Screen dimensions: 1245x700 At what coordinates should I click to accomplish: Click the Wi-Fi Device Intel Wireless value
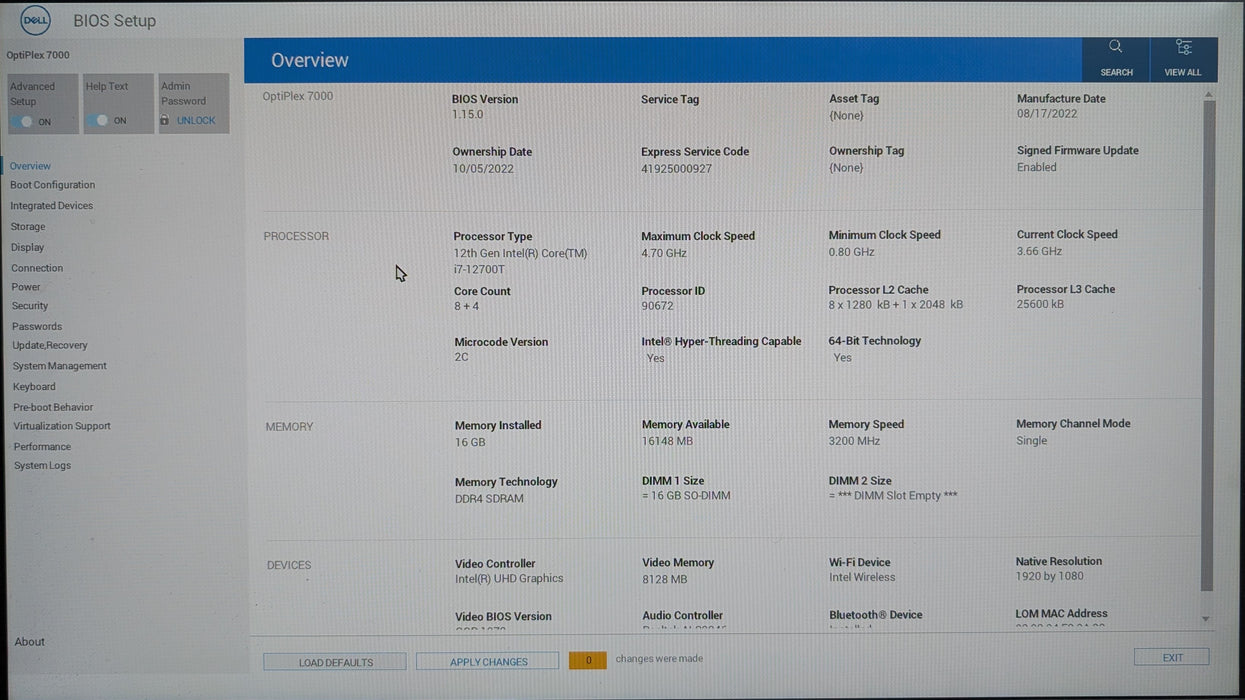coord(862,577)
